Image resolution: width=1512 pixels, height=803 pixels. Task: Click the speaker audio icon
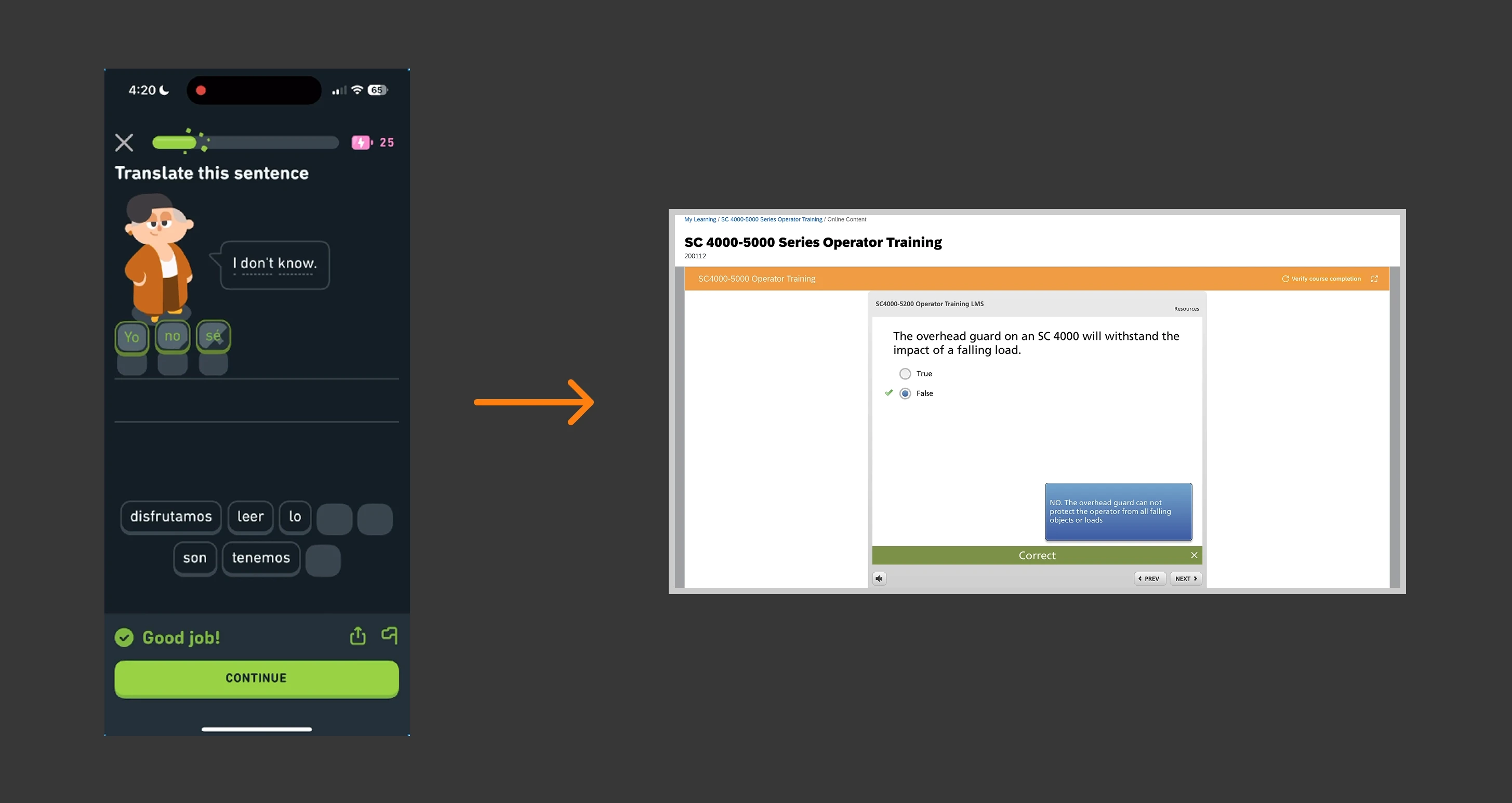tap(879, 579)
